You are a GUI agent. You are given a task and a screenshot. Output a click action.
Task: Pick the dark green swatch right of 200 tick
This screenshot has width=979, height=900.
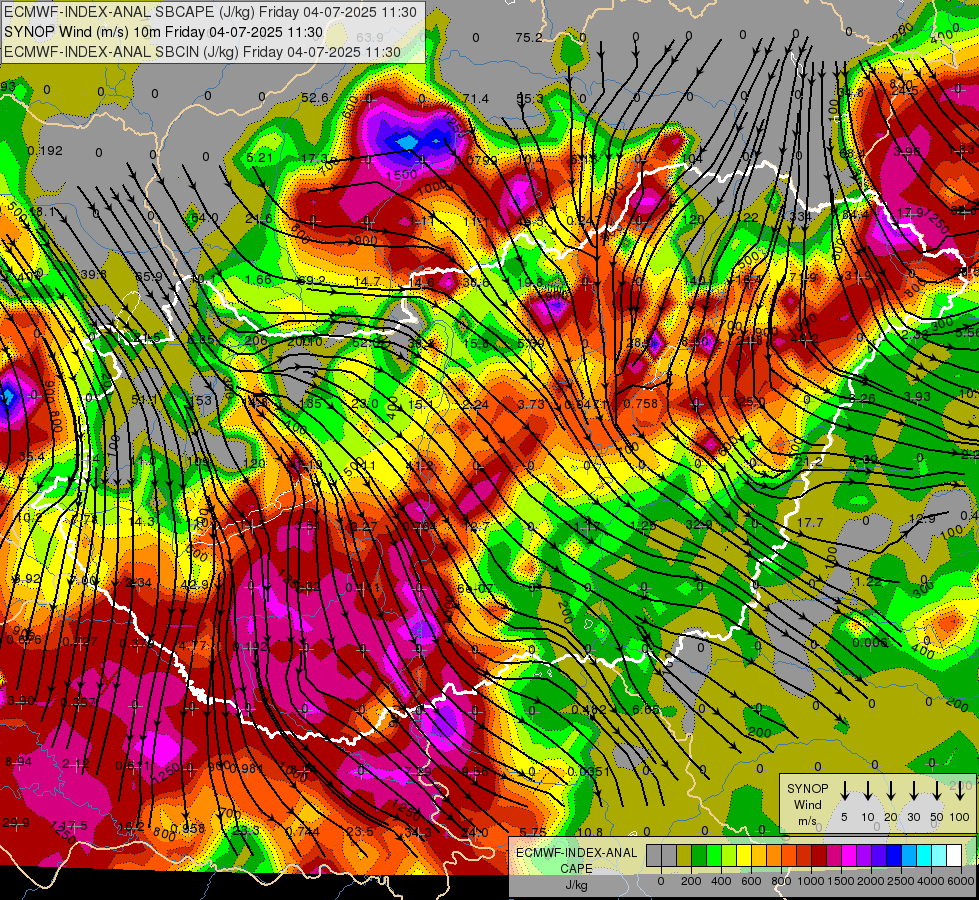(x=699, y=855)
